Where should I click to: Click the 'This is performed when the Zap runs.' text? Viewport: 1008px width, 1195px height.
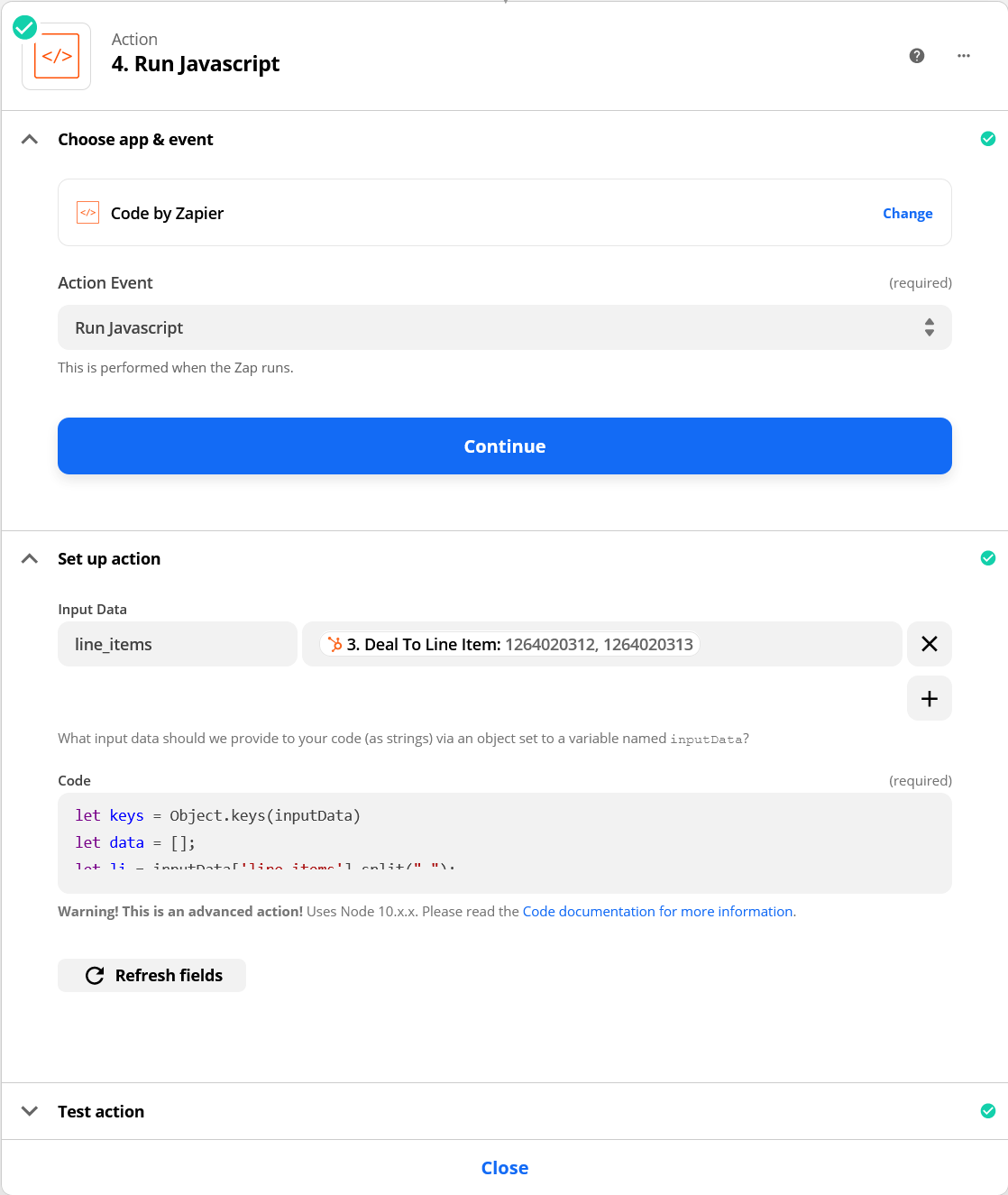tap(176, 367)
